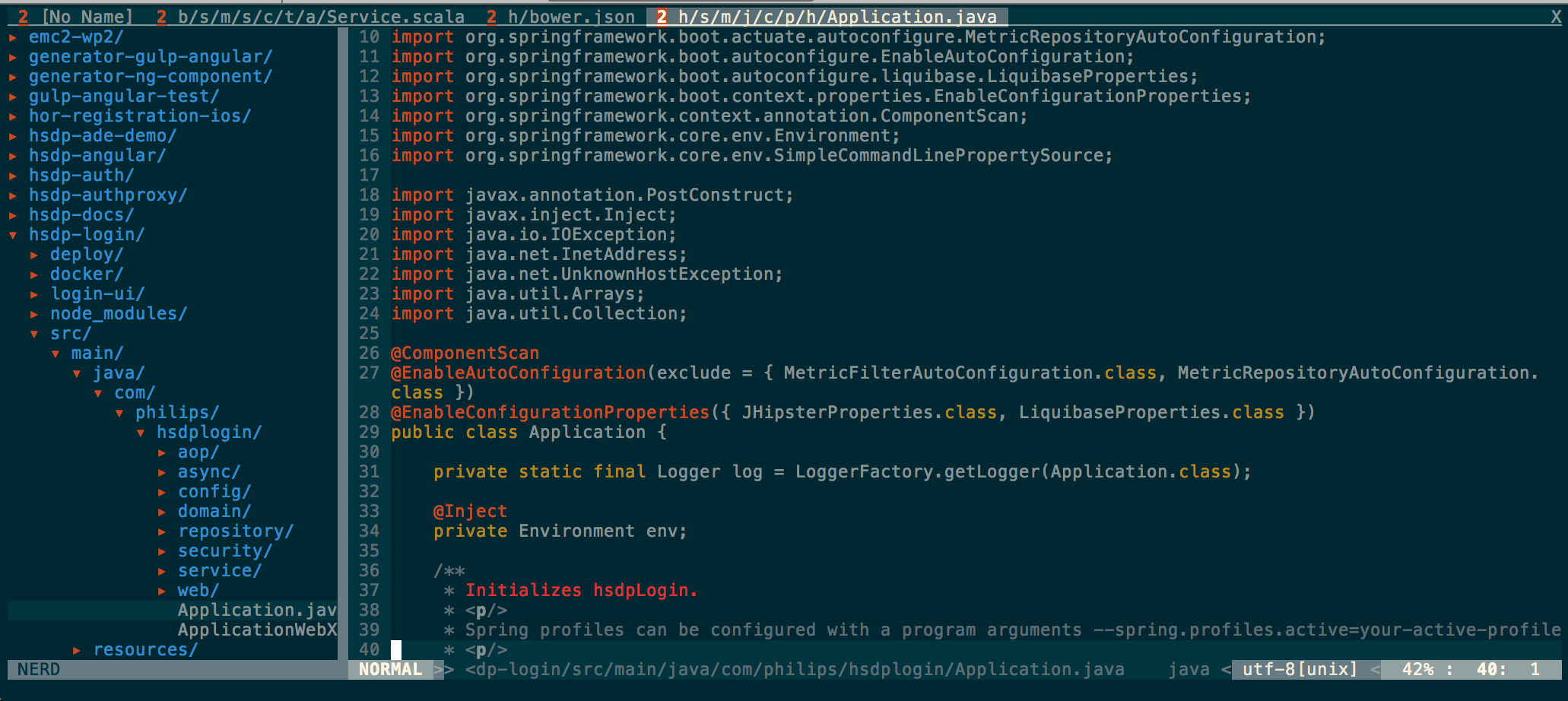Image resolution: width=1568 pixels, height=701 pixels.
Task: Close the tab with the X
Action: coord(1556,17)
